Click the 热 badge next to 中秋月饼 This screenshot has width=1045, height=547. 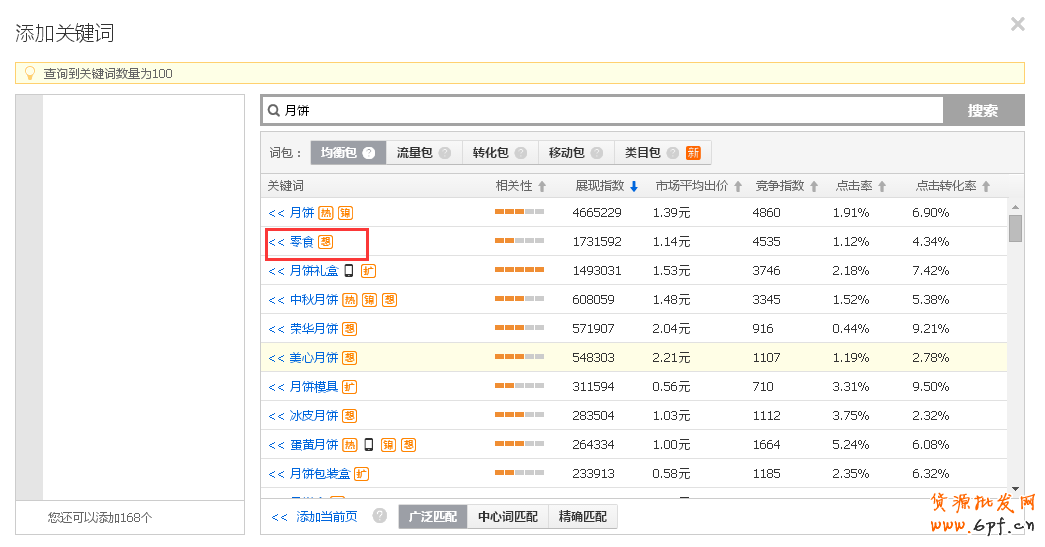[x=350, y=300]
